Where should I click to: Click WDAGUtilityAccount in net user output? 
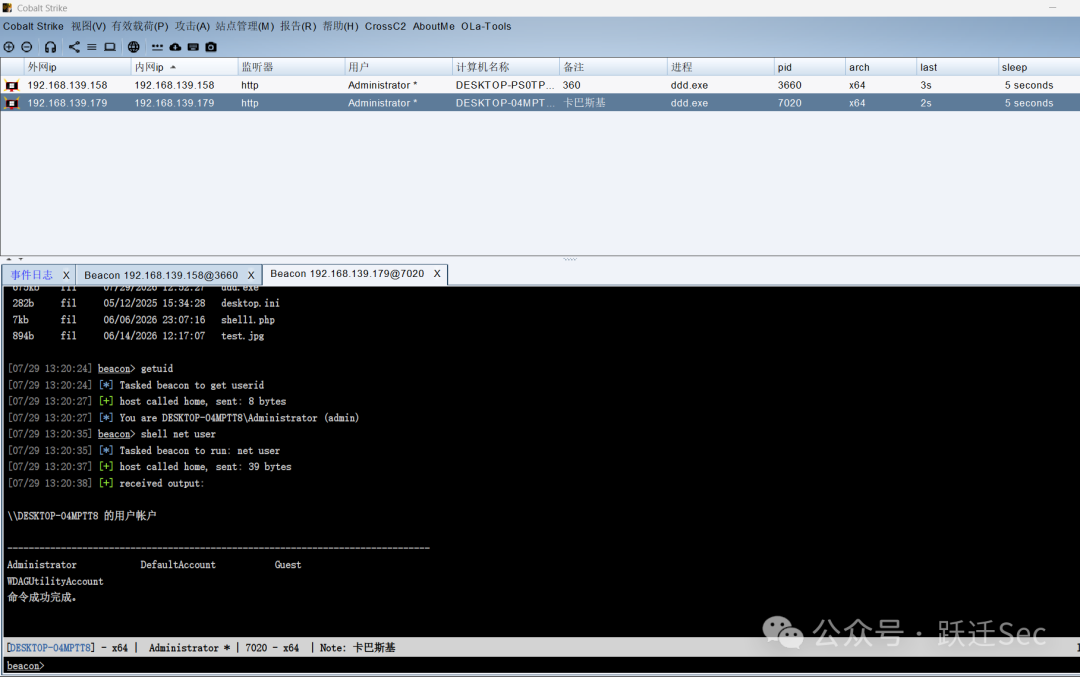tap(55, 581)
